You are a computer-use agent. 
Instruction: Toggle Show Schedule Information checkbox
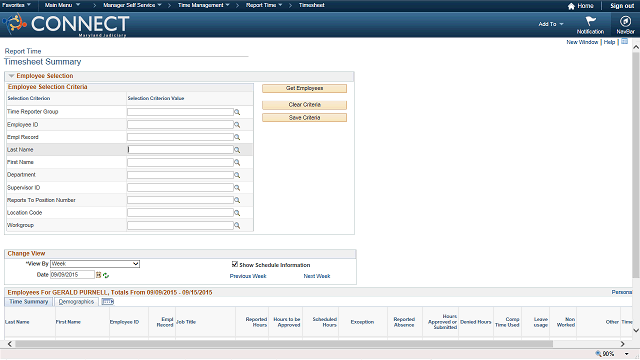(x=235, y=264)
